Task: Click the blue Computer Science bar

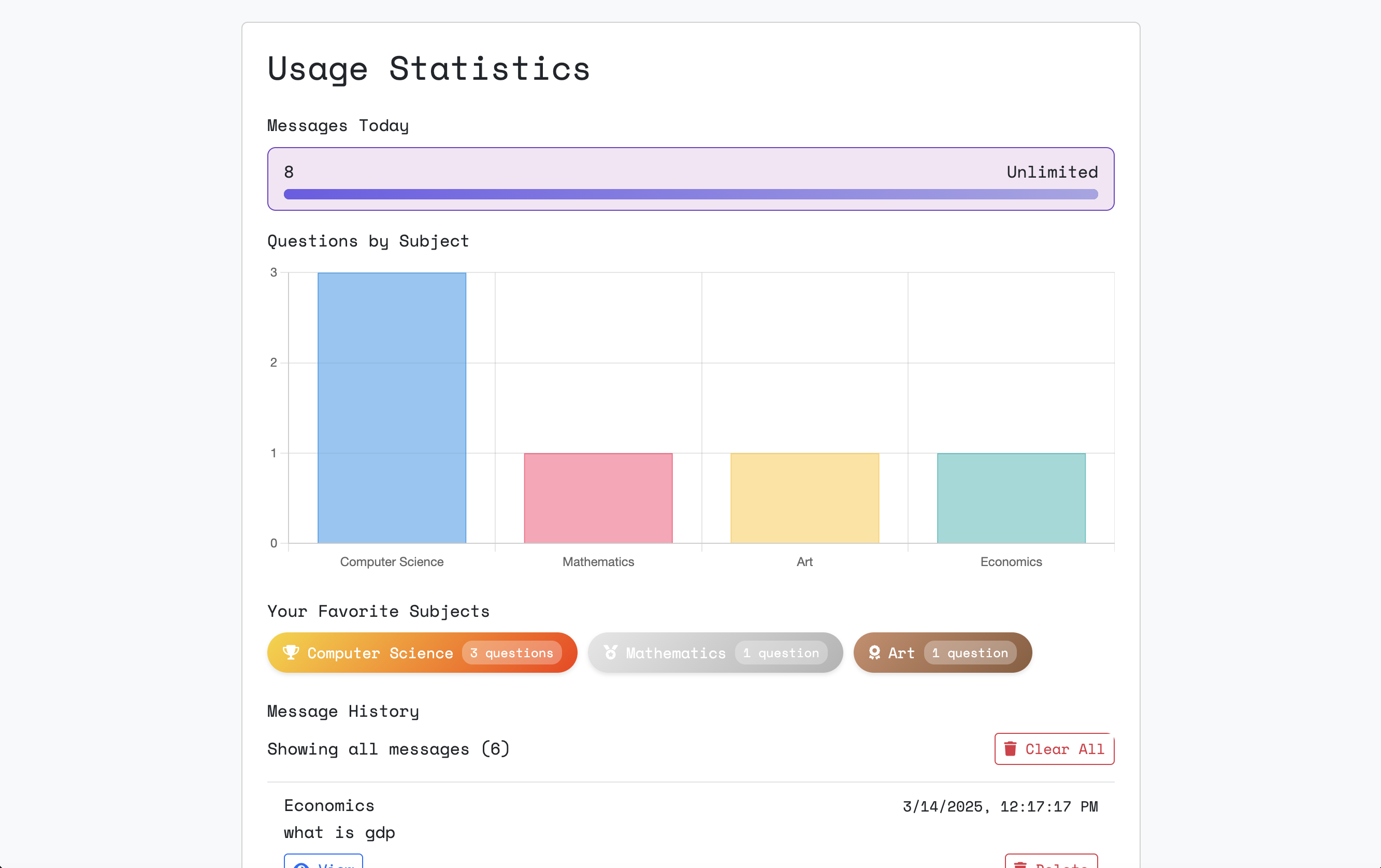Action: point(392,408)
